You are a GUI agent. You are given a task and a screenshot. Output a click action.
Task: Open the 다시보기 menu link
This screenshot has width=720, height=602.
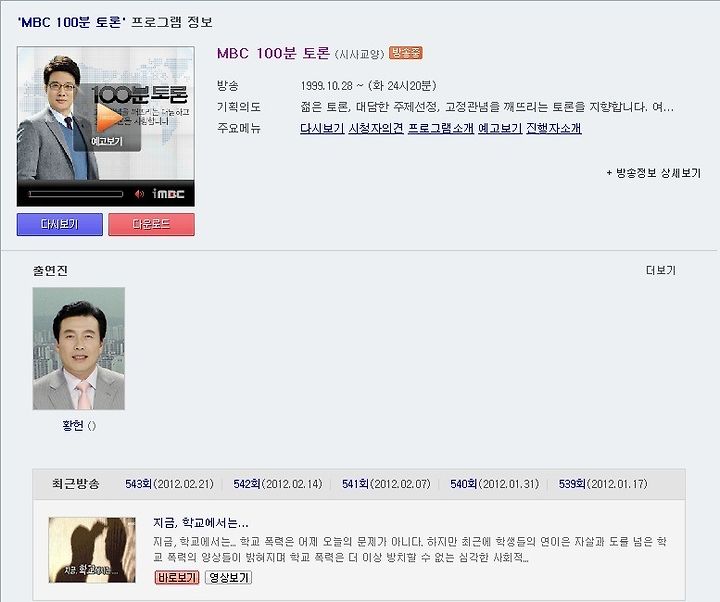pos(322,128)
